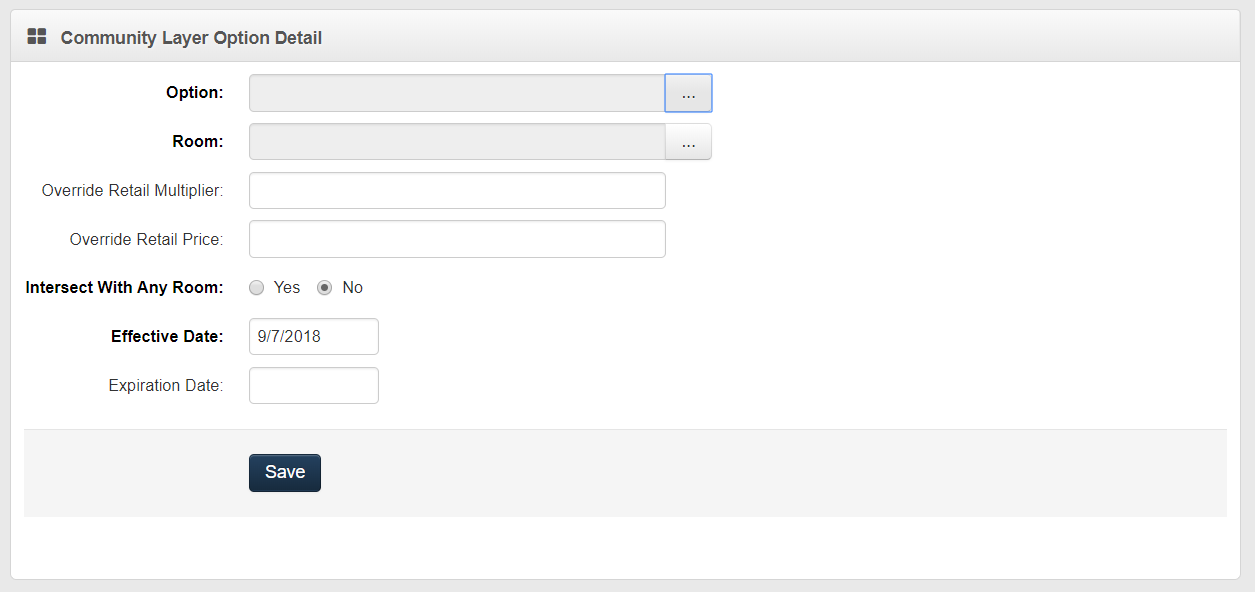Open the Room lookup ellipsis button
Viewport: 1255px width, 592px height.
[x=688, y=142]
